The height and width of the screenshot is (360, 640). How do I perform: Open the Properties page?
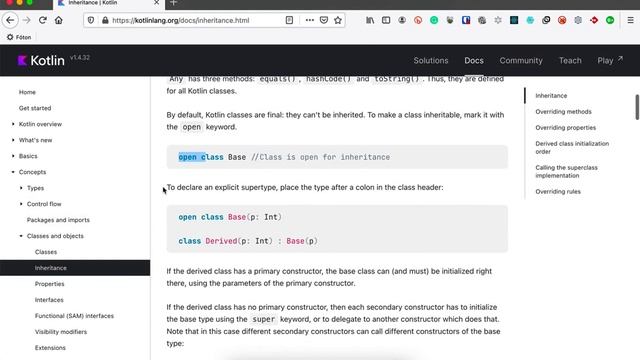(x=49, y=284)
